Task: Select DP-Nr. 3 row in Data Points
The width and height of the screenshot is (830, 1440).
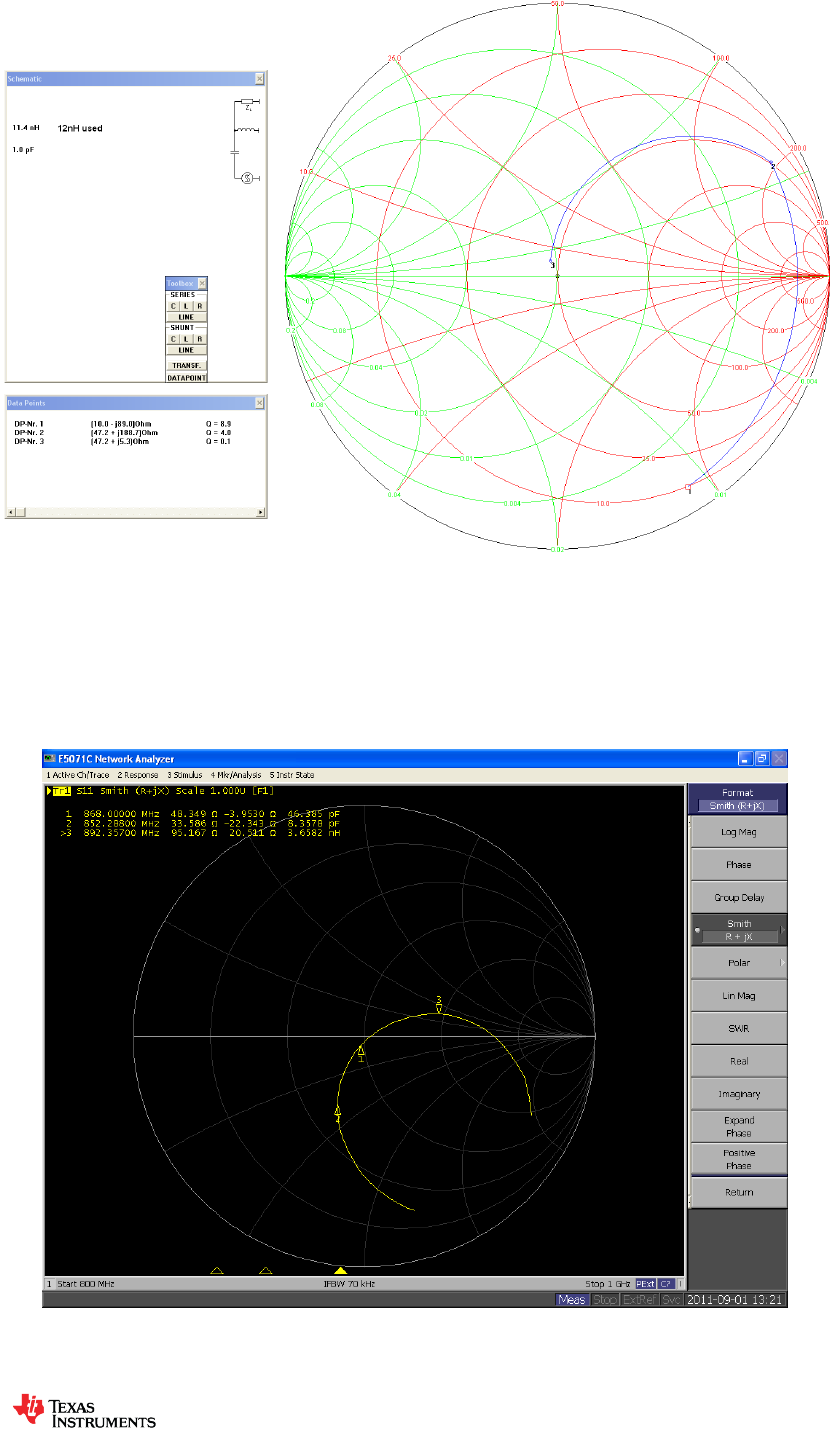Action: point(123,441)
